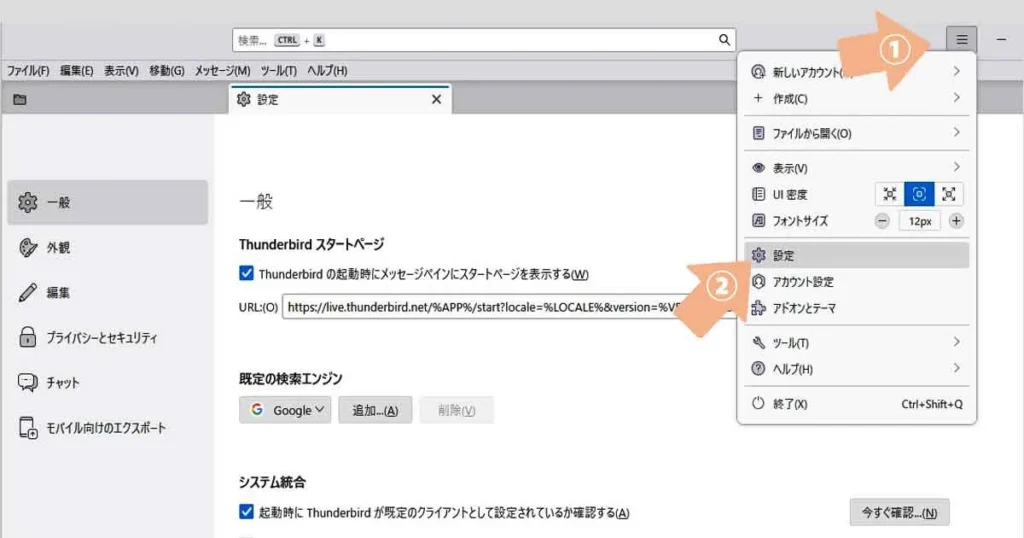This screenshot has width=1024, height=538.
Task: Expand 新しいアカウント submenu arrow
Action: (956, 71)
